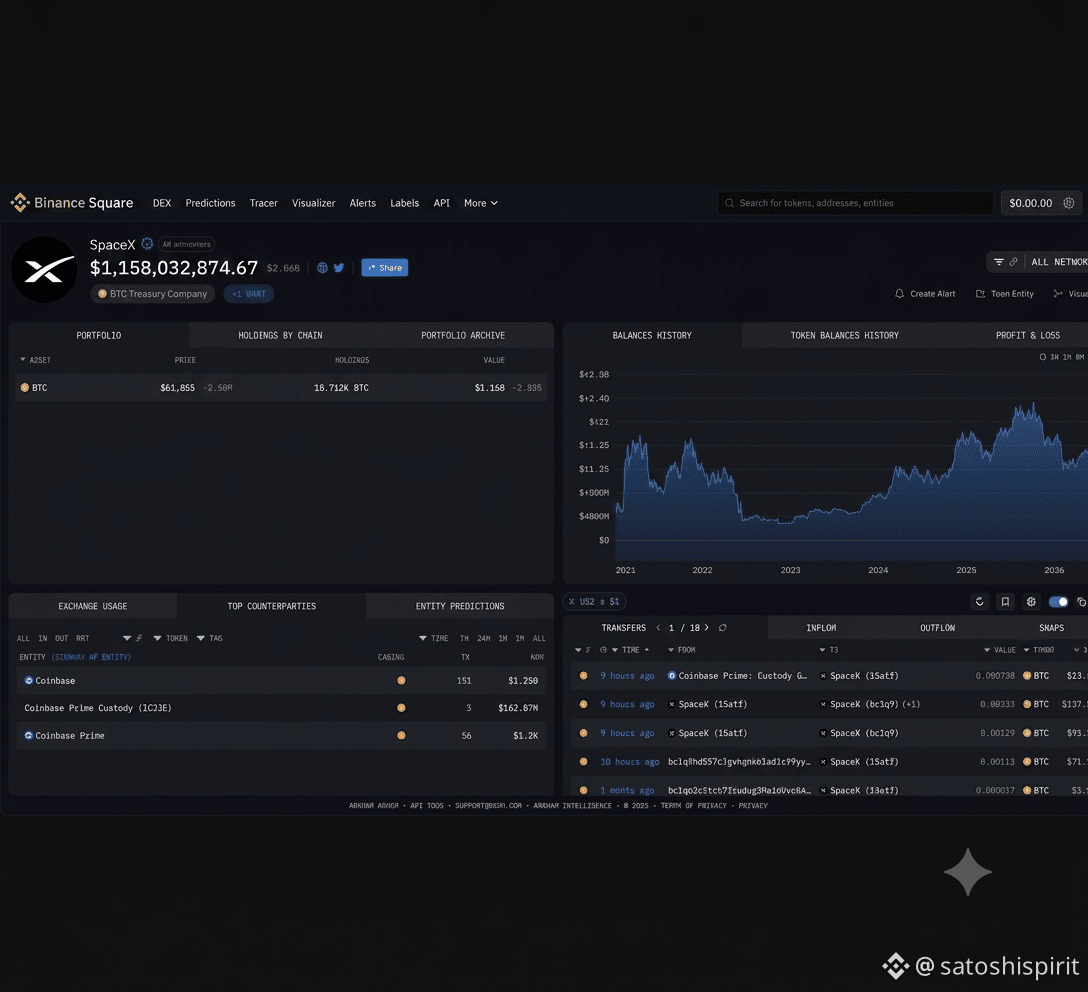Click the BTC coin icon in portfolio row
This screenshot has height=992, width=1088.
(x=25, y=388)
